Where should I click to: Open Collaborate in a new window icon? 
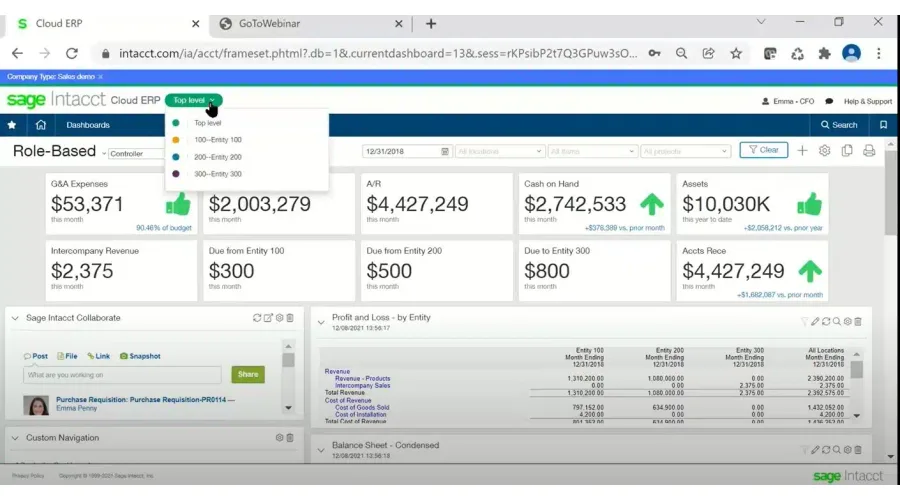click(268, 317)
